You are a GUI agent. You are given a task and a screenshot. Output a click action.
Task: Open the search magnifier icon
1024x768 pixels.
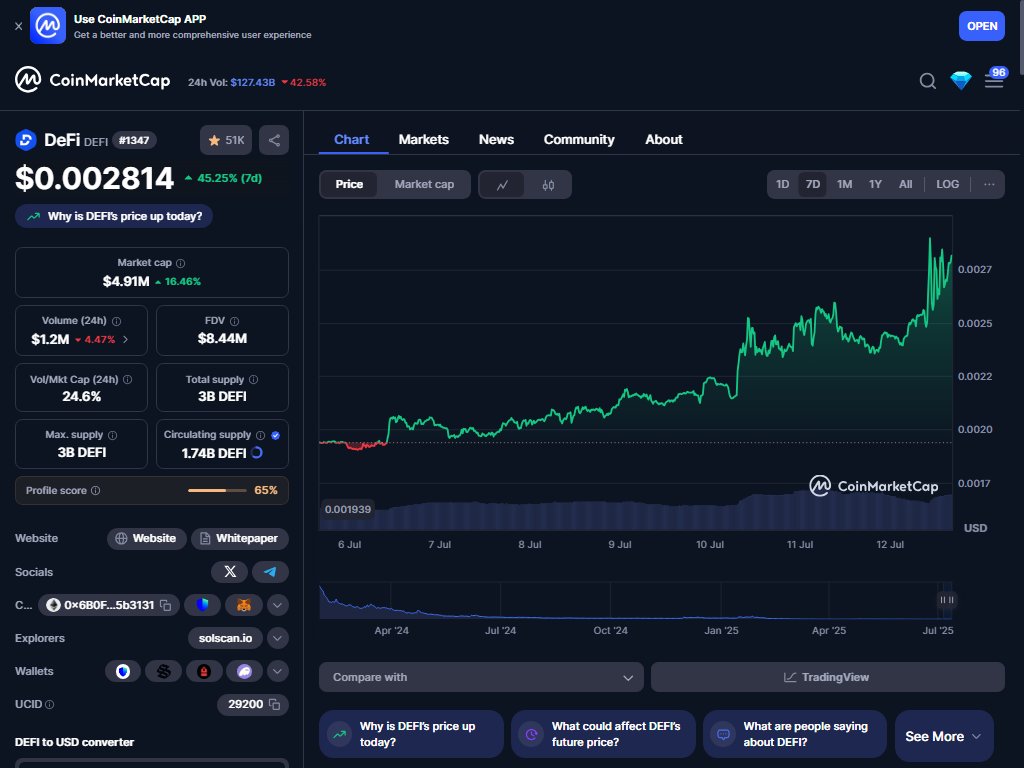[x=927, y=81]
